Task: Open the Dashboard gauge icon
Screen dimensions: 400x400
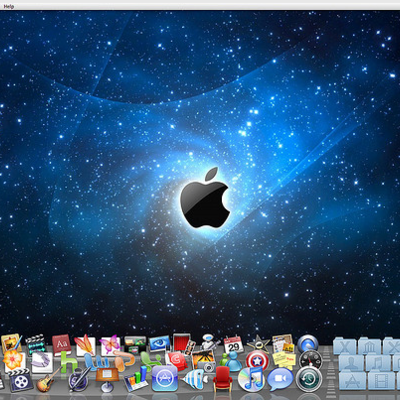Action: 310,360
